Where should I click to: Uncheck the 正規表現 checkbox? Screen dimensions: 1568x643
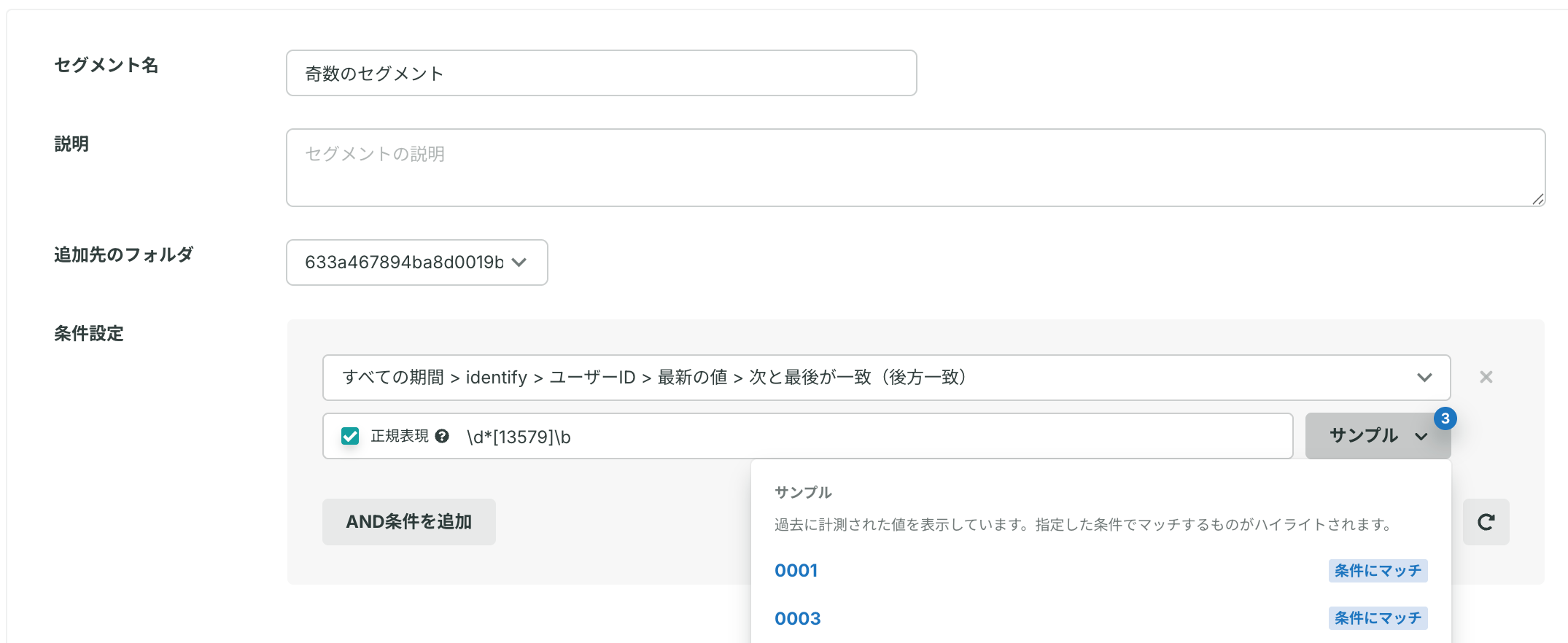pos(350,436)
